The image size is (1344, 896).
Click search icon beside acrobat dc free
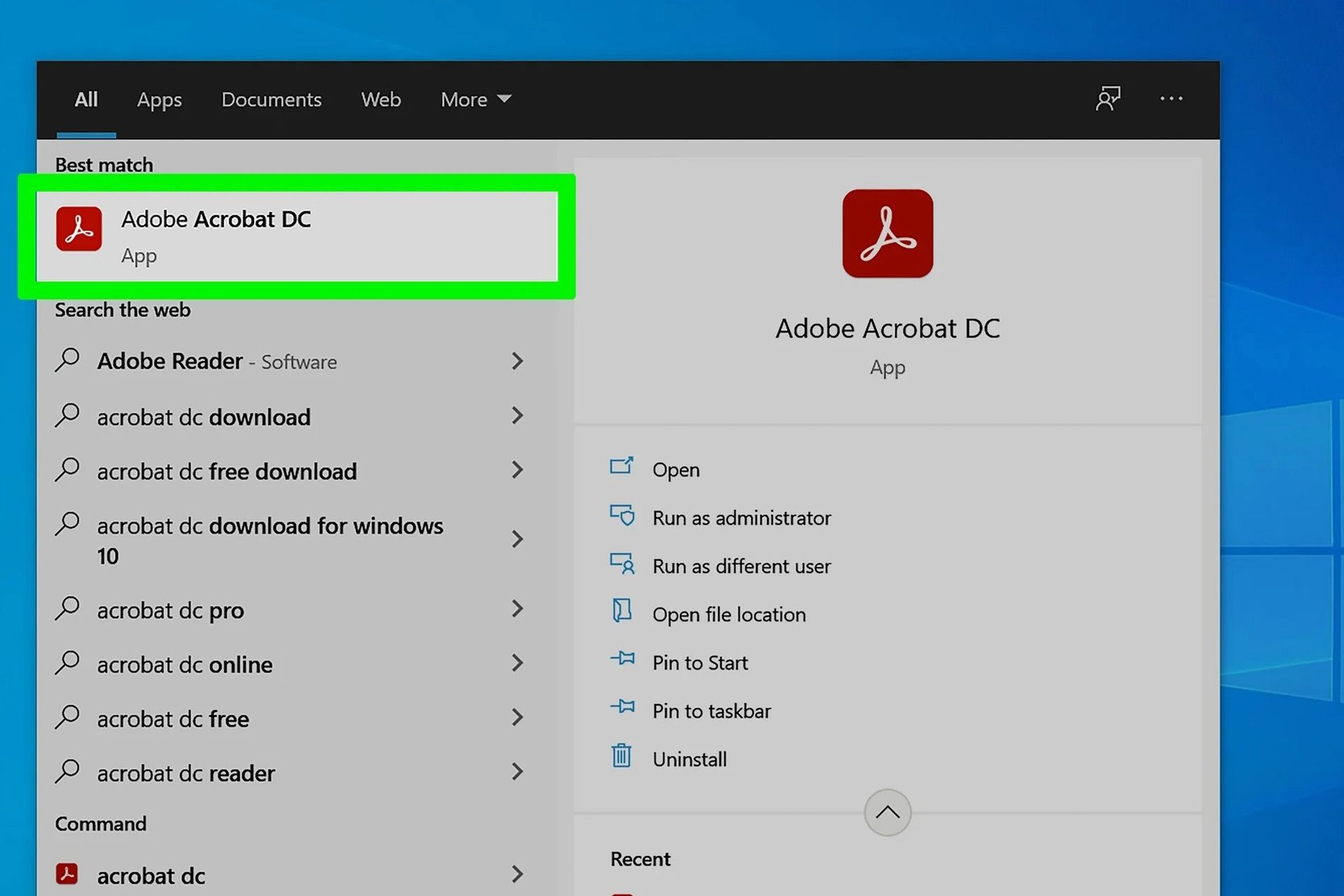coord(67,717)
